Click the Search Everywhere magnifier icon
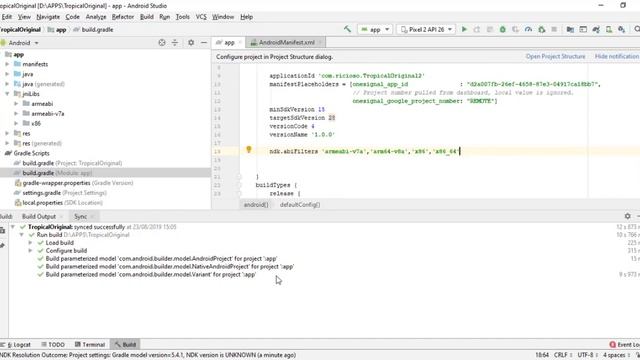 tap(636, 29)
